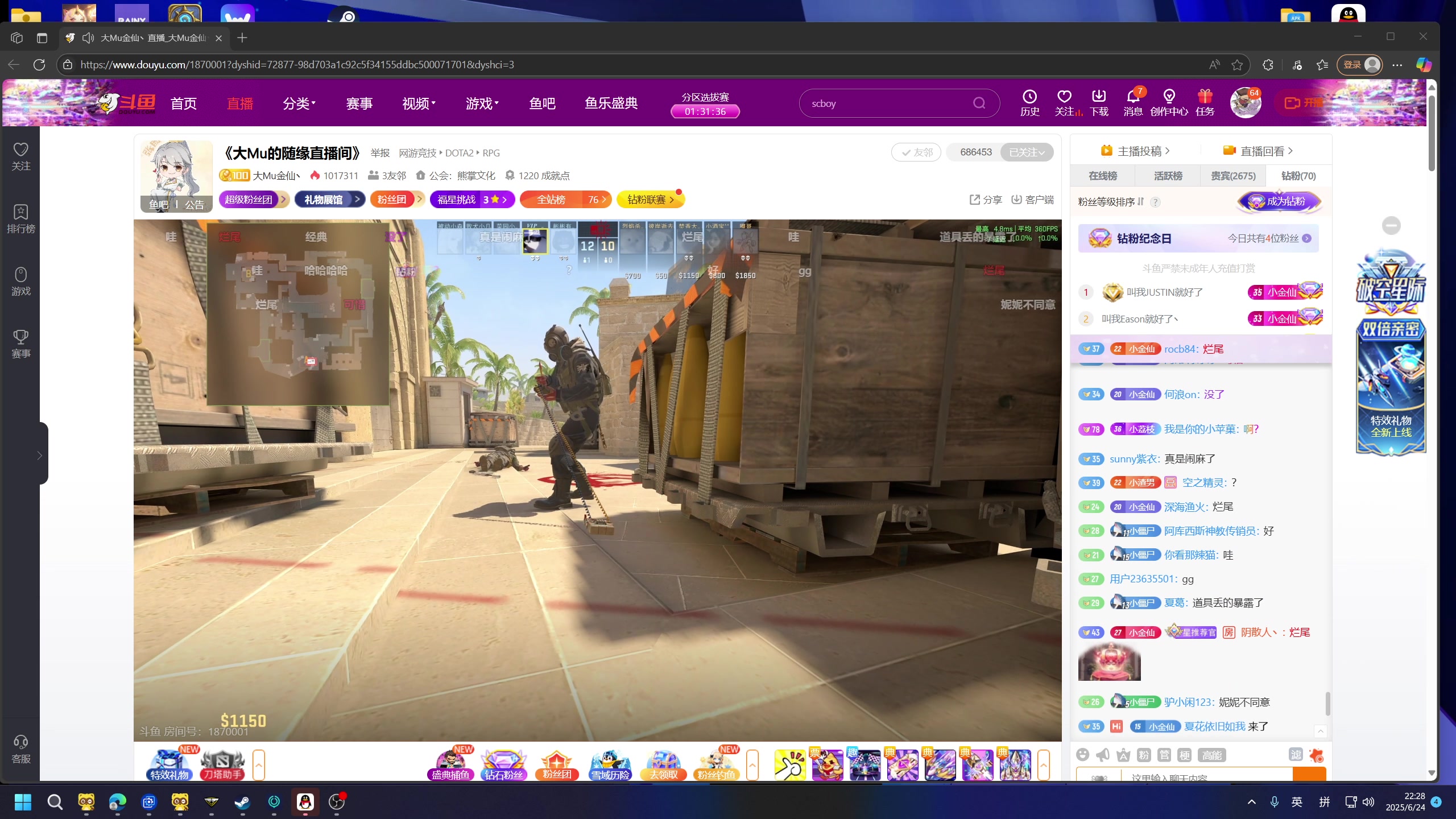This screenshot has width=1456, height=819.
Task: Collapse the floating promo using the minus button
Action: pyautogui.click(x=1391, y=226)
